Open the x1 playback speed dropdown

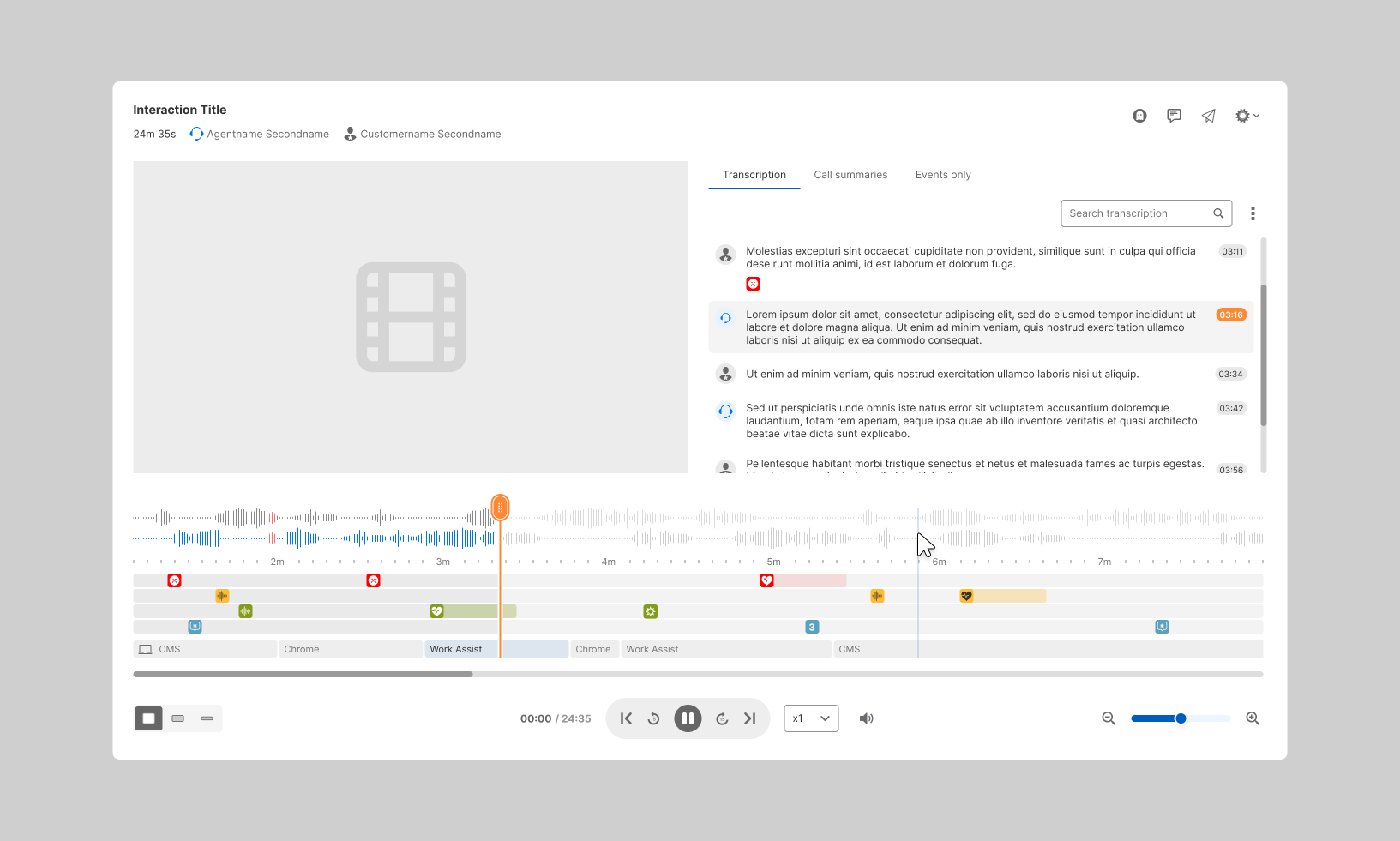pyautogui.click(x=811, y=718)
